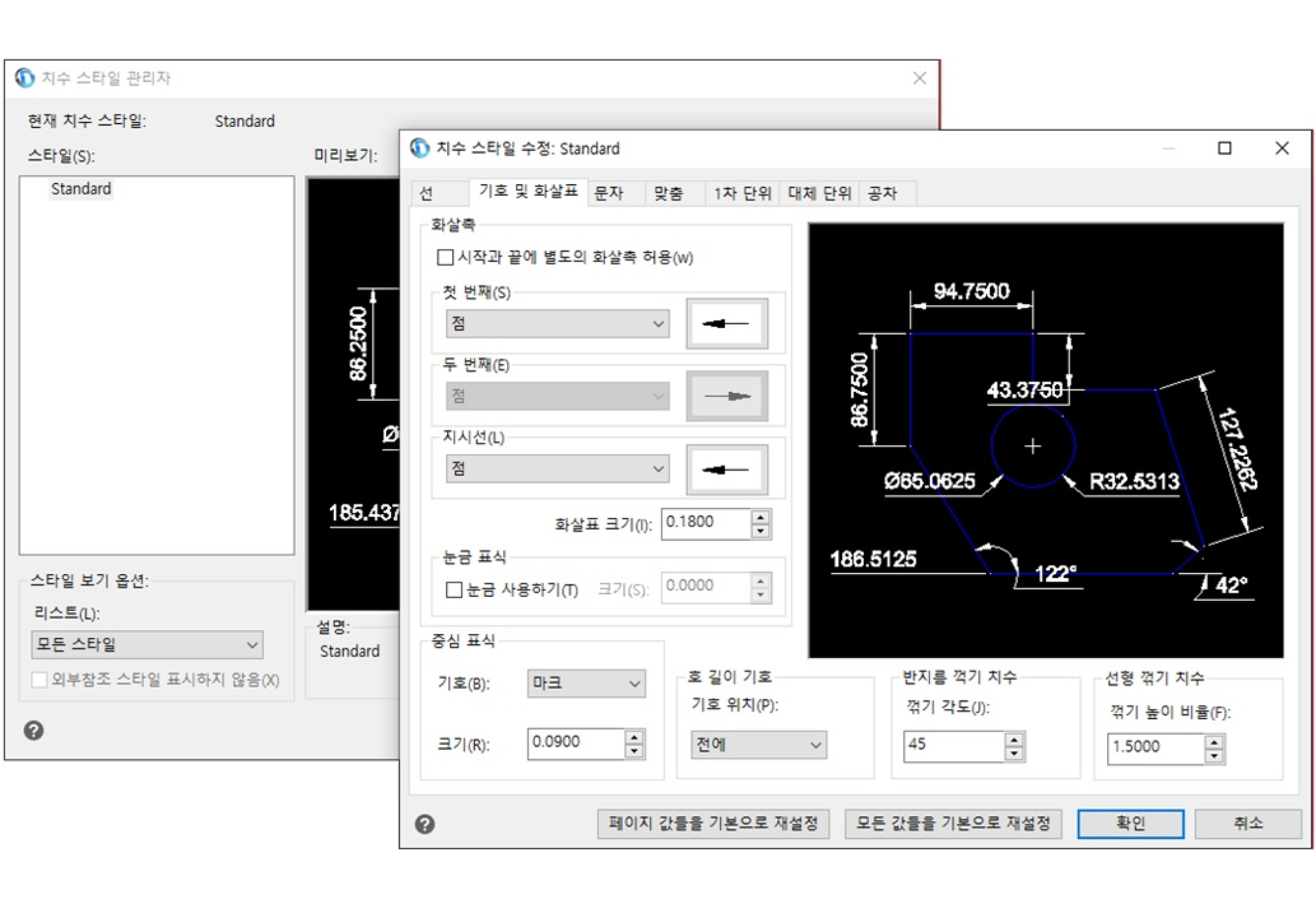
Task: Decrease 중심 표식 크기 with the down spinner
Action: (634, 751)
